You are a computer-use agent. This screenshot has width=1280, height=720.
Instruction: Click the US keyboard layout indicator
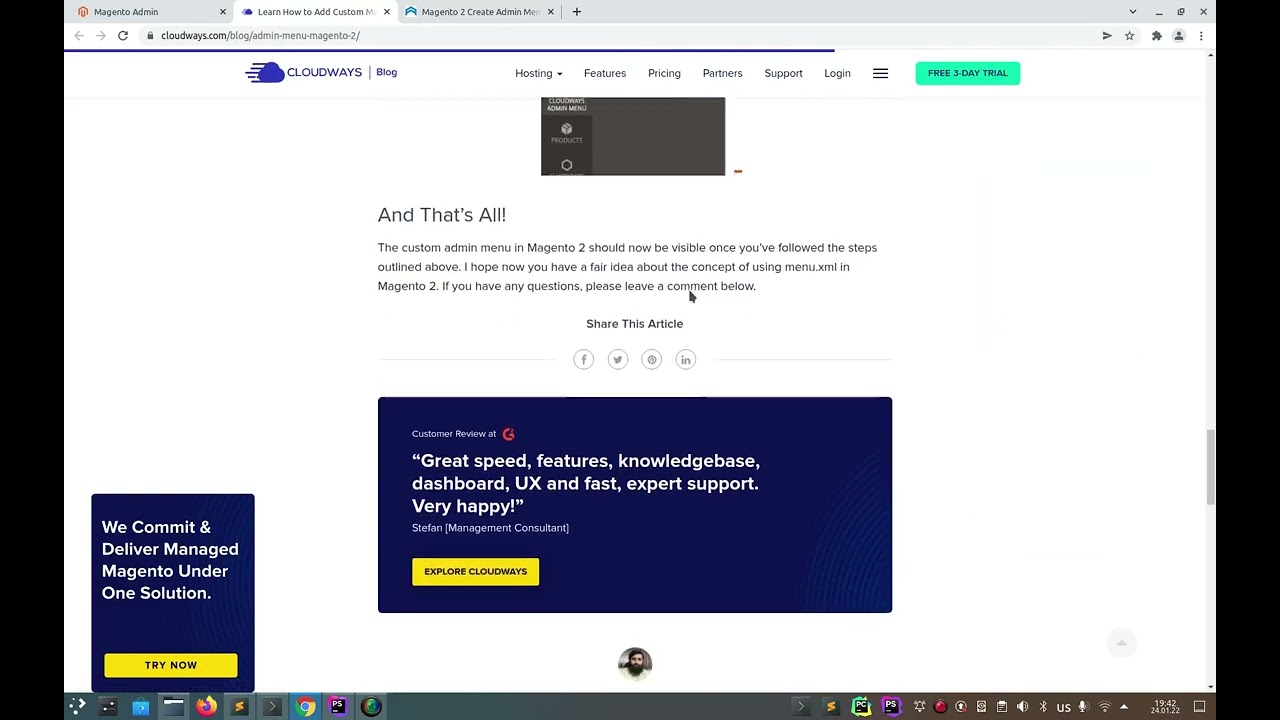pyautogui.click(x=1063, y=707)
